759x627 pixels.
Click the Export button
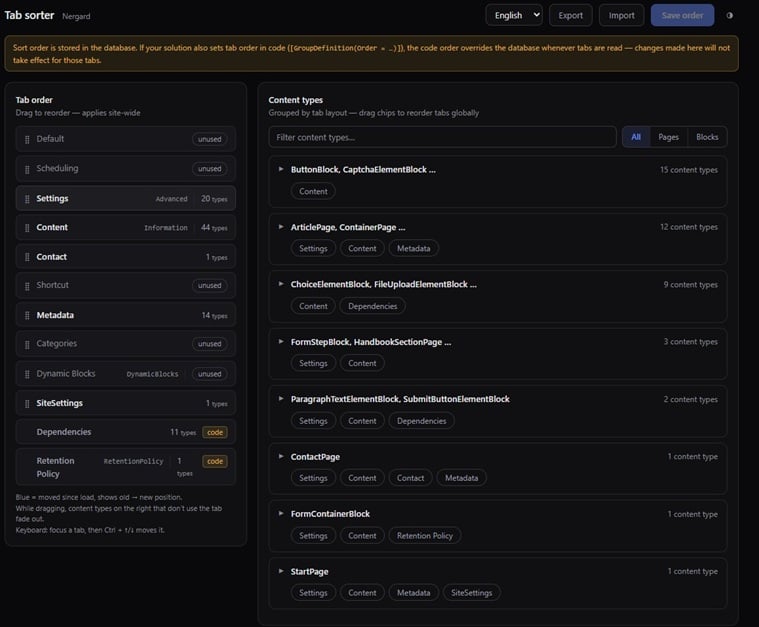click(x=571, y=15)
